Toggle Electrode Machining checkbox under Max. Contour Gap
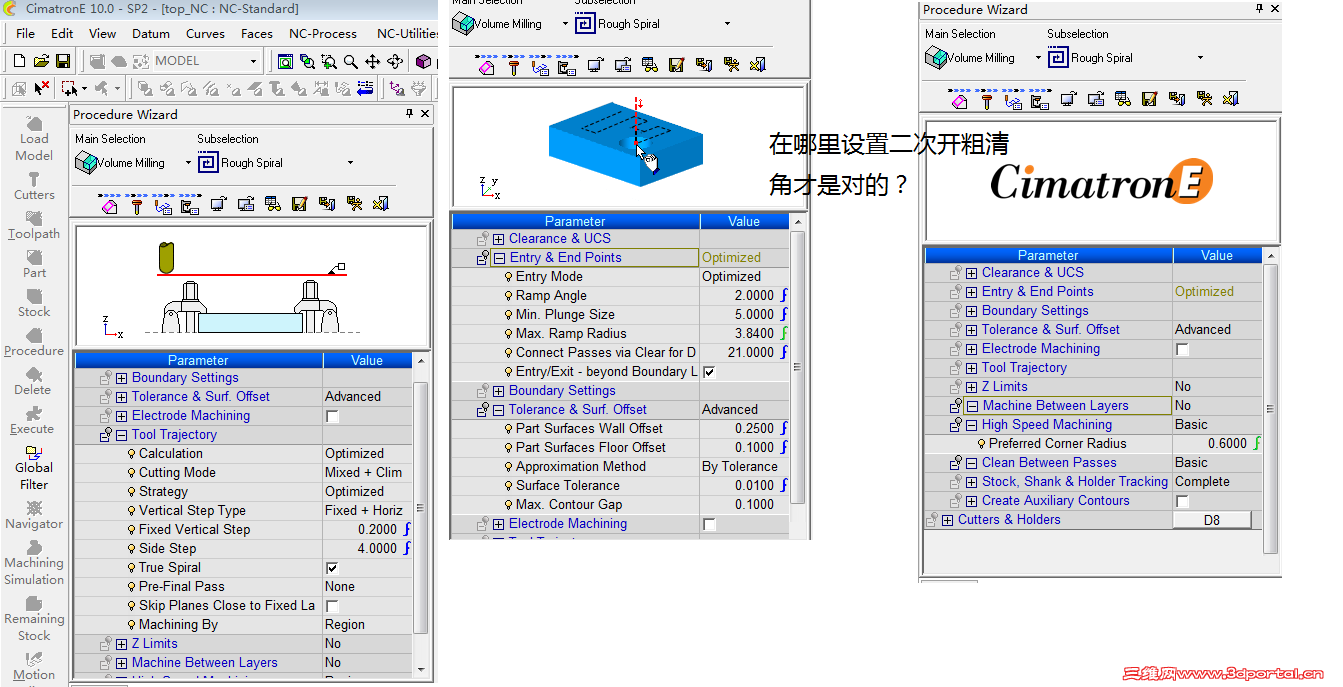The image size is (1343, 687). (x=709, y=524)
